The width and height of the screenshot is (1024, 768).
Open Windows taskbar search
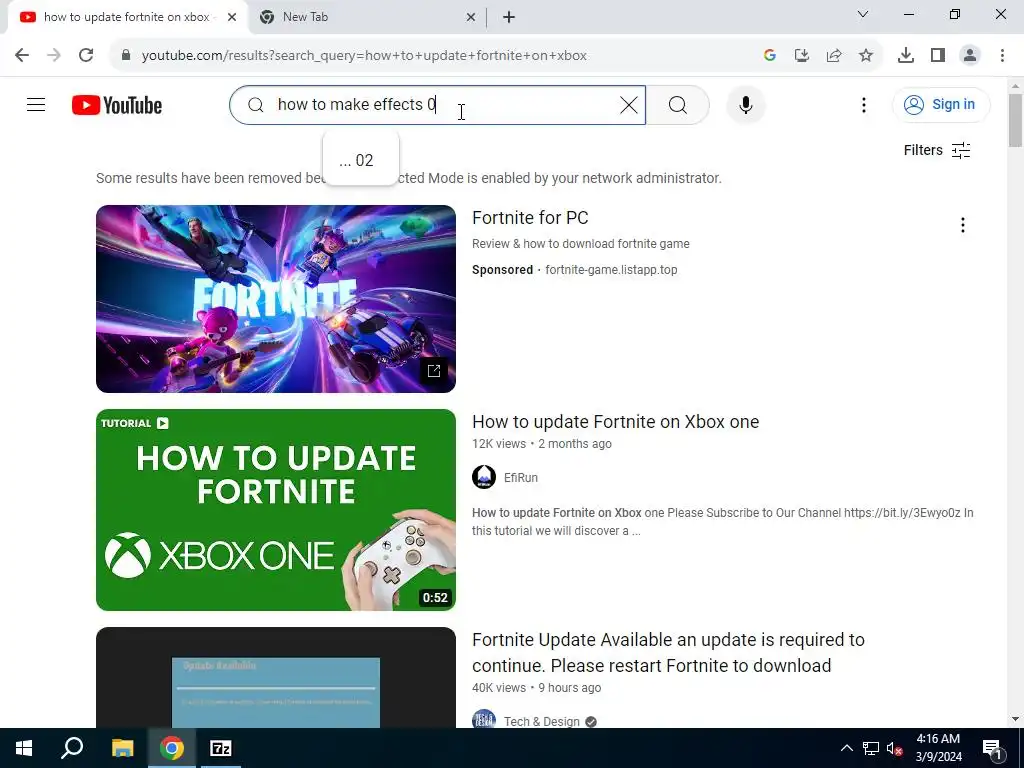(x=72, y=748)
